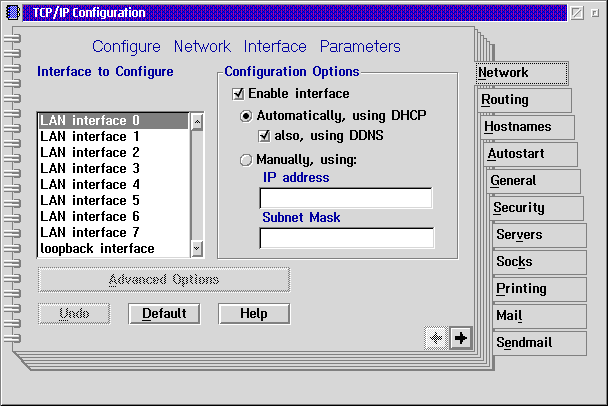Uncheck also, using DDNS option
This screenshot has height=406, width=608.
tap(264, 135)
